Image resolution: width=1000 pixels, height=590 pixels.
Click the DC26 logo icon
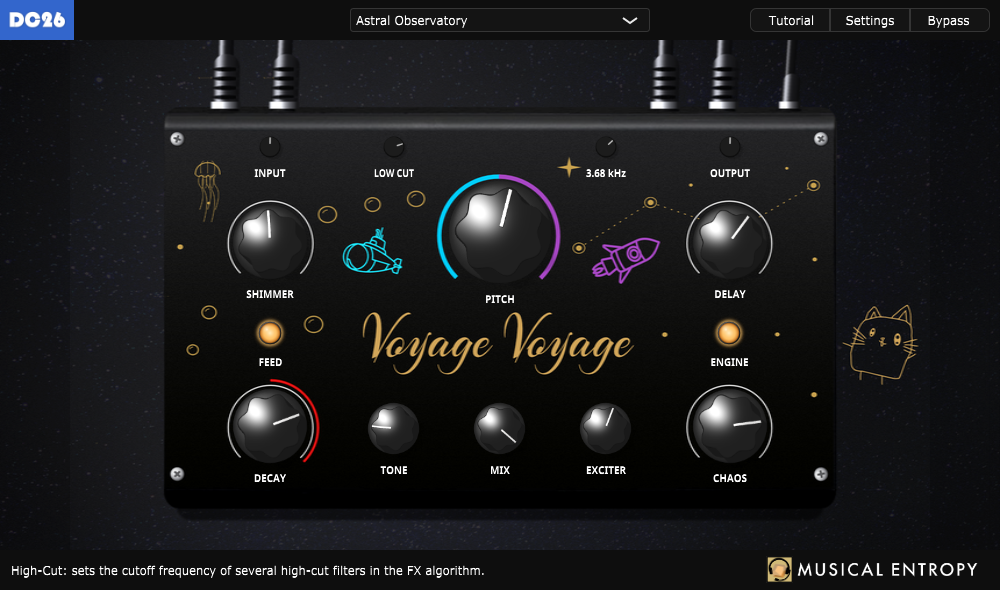click(37, 20)
